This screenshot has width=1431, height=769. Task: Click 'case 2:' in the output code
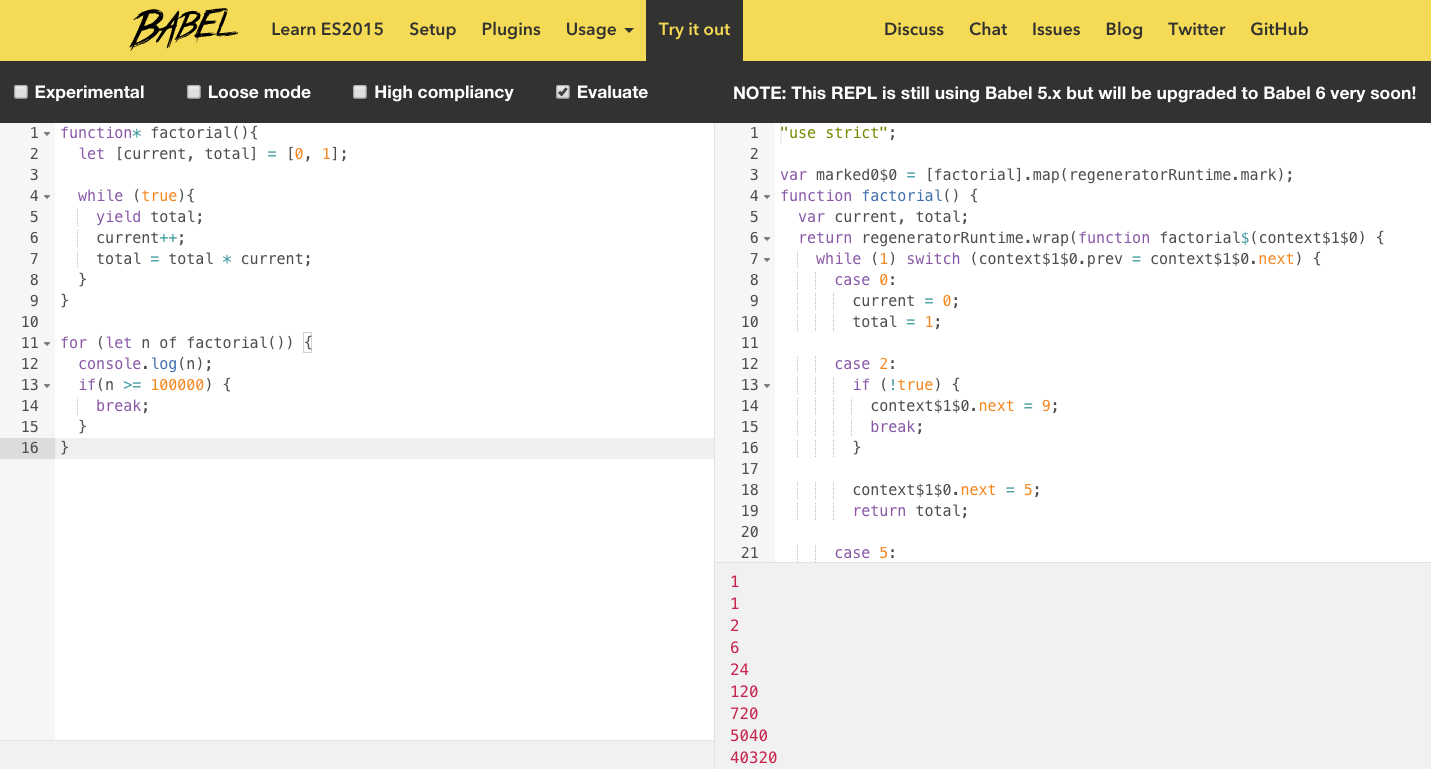[865, 364]
